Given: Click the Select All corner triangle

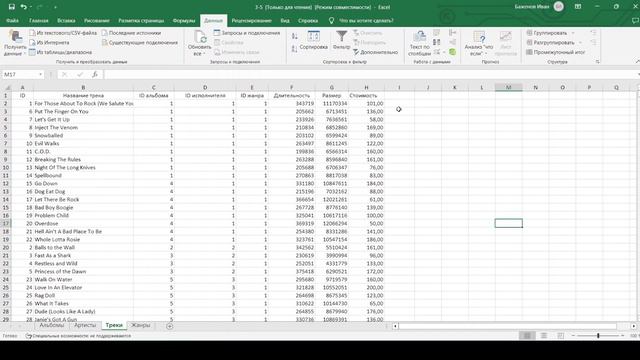Looking at the screenshot, I should (7, 87).
